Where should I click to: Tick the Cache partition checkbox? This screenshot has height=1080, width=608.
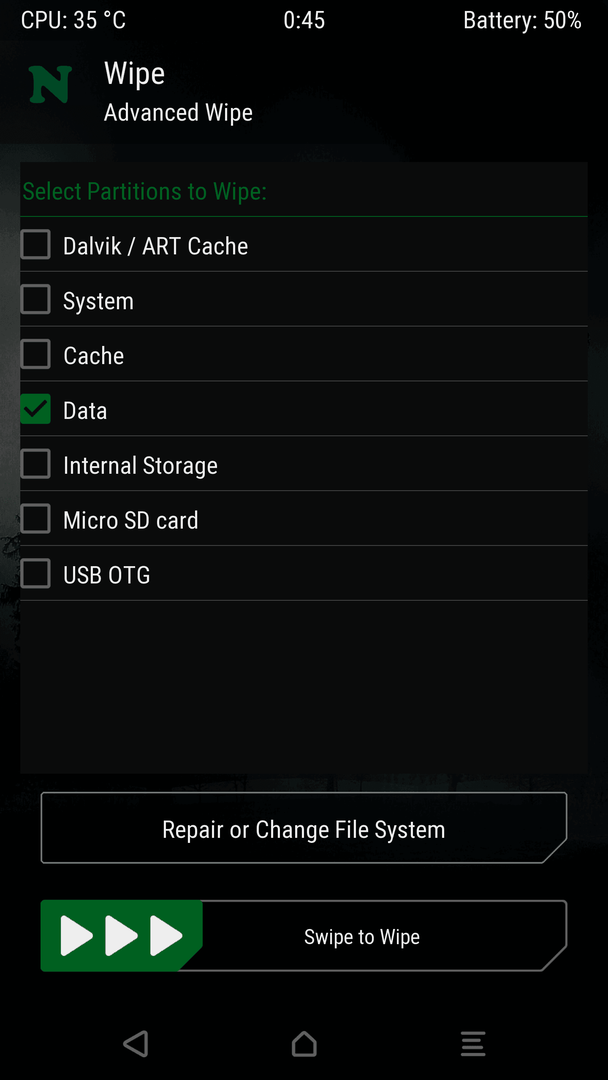click(35, 354)
